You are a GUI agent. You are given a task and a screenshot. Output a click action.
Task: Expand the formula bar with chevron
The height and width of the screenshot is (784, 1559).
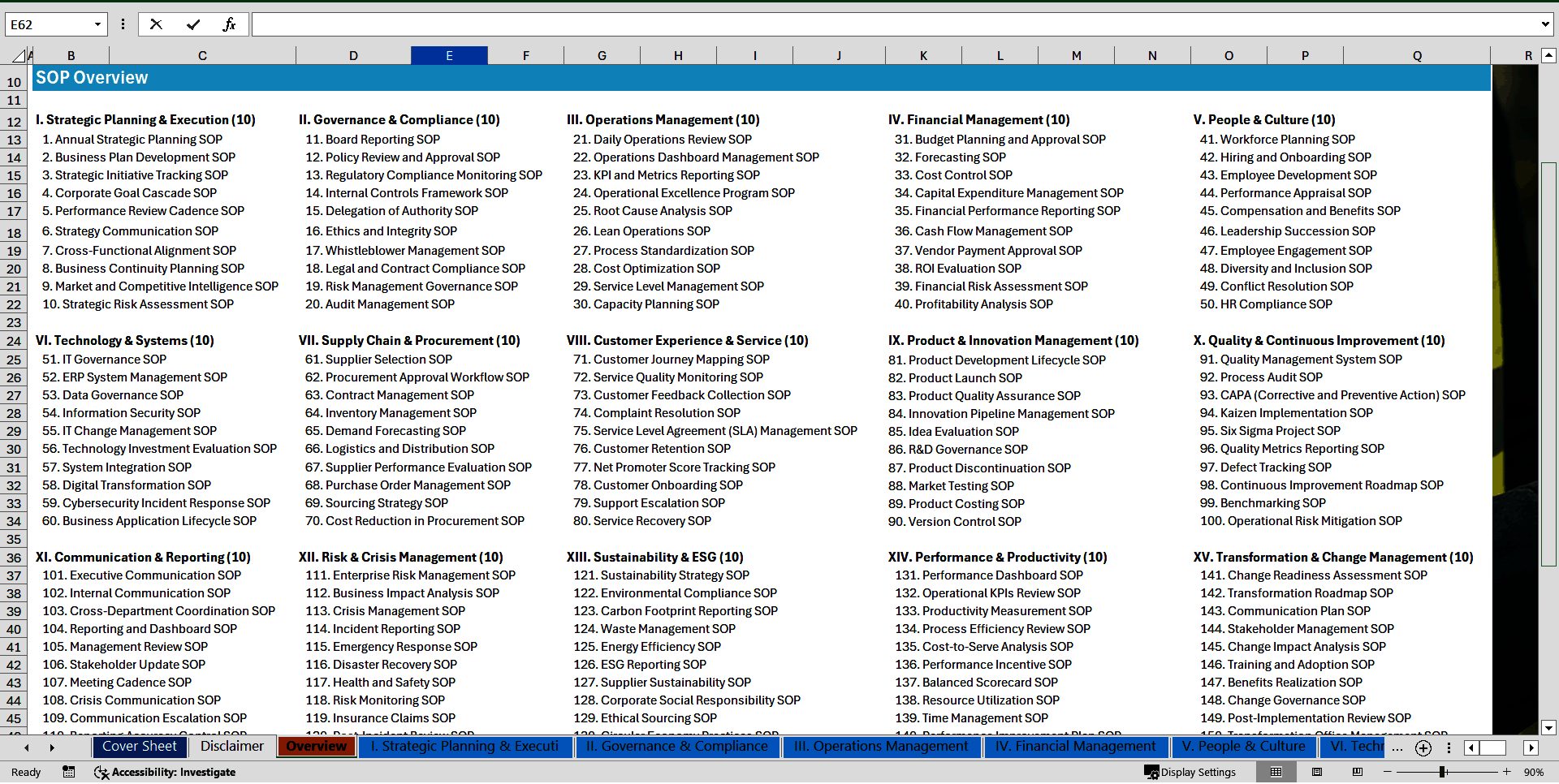pos(1544,24)
